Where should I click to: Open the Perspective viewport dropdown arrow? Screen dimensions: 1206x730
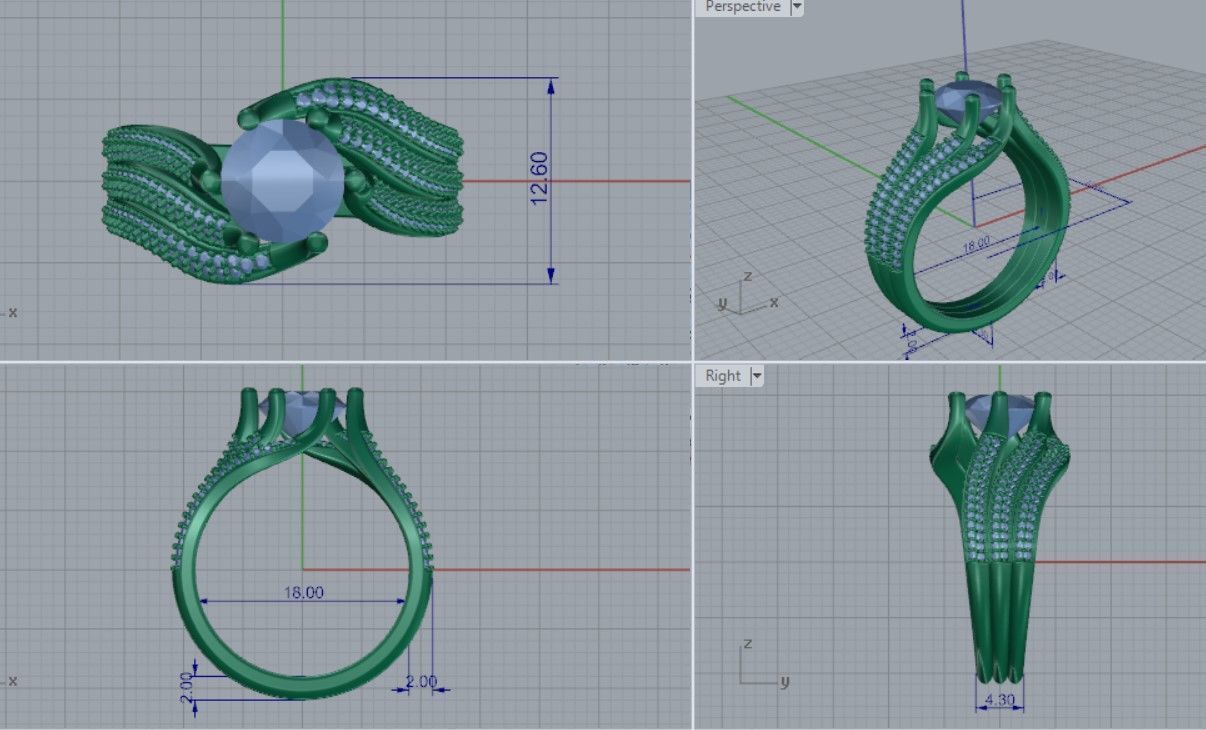coord(796,7)
